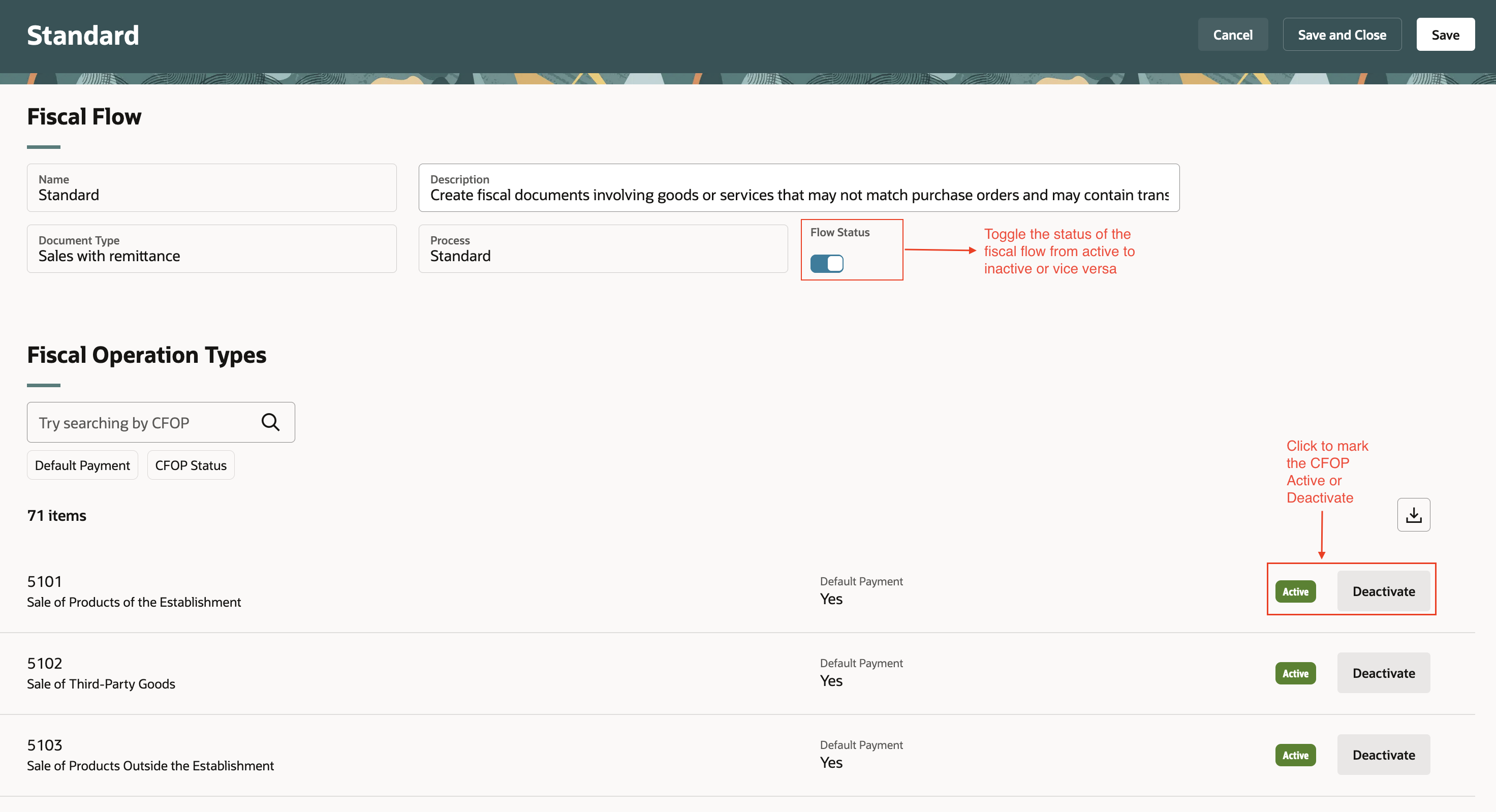Click the download export icon

1413,515
